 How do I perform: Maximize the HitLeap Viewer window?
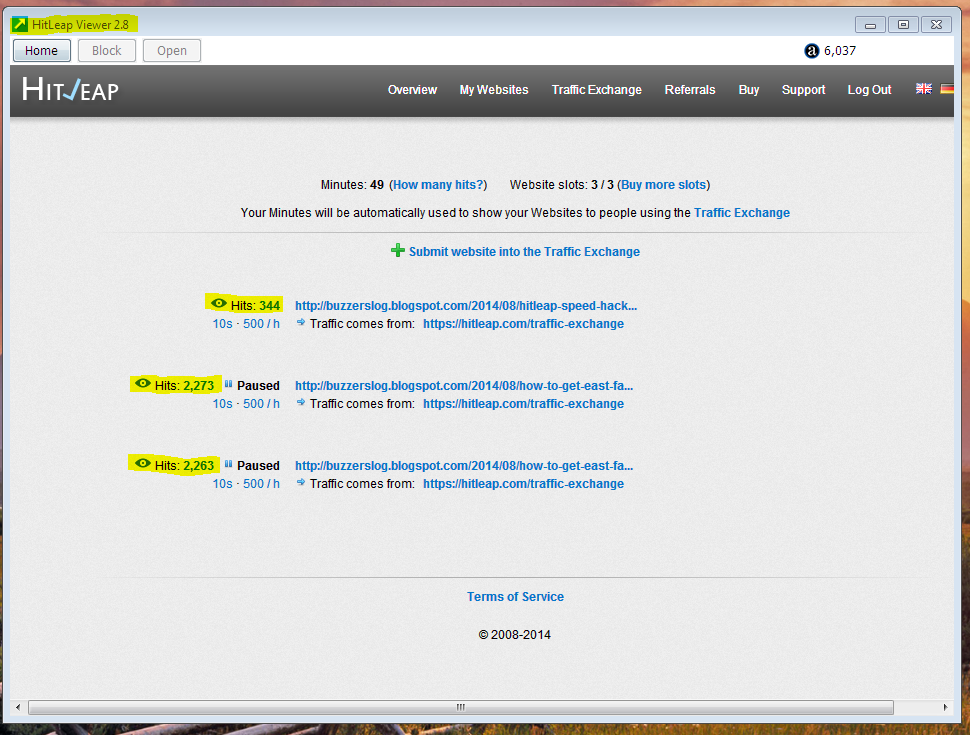[903, 25]
